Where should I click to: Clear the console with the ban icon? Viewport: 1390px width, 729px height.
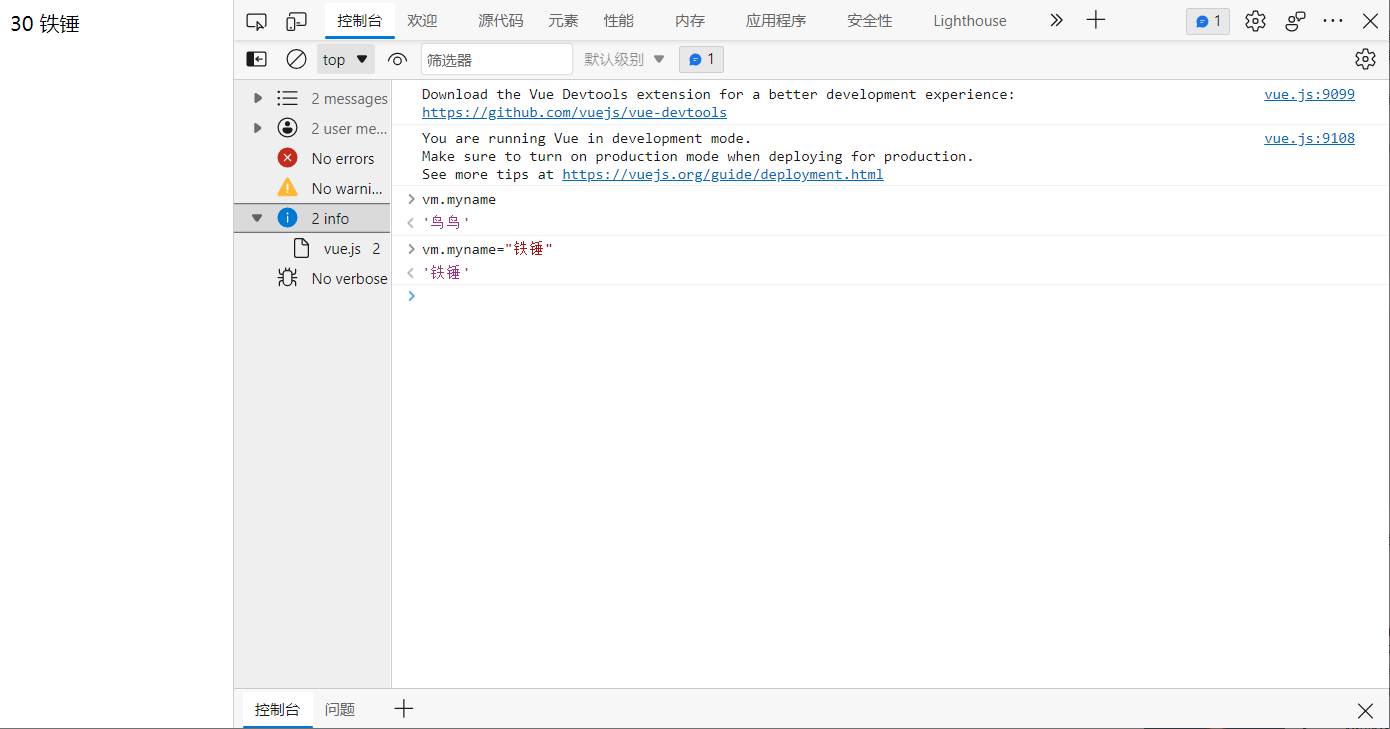(296, 60)
